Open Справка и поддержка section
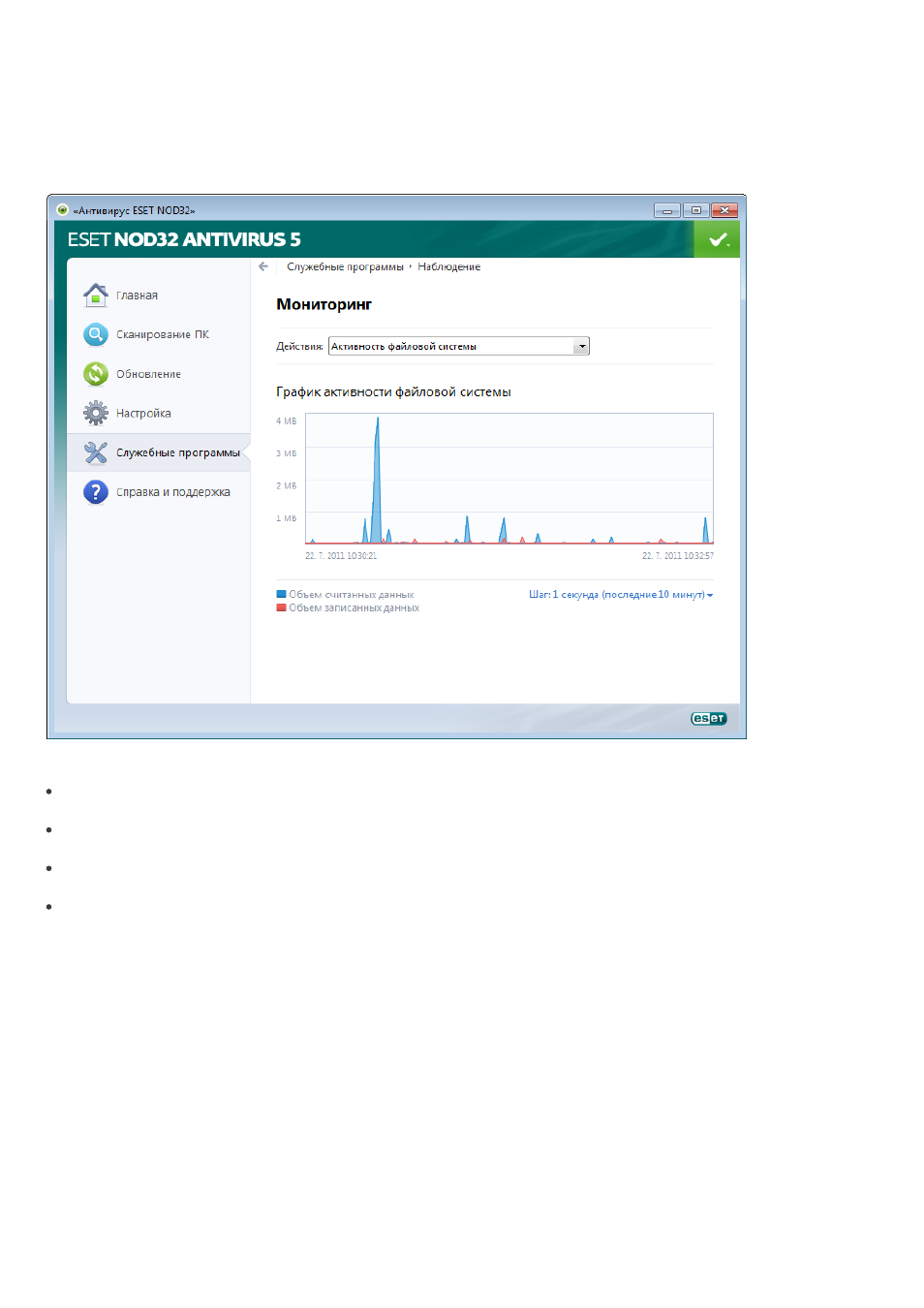Screen dimensions: 924x1308 click(x=173, y=492)
